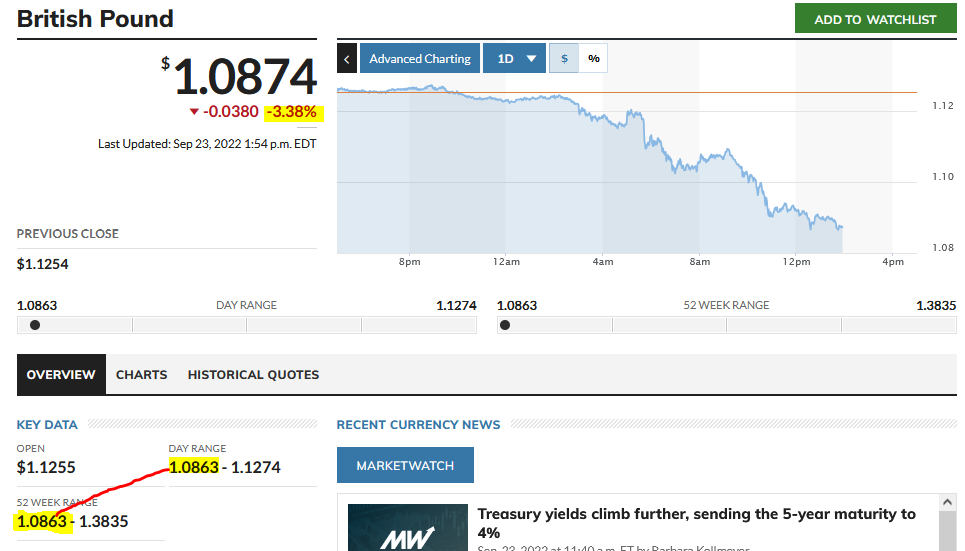Open Treasury yields climb further article
The image size is (965, 551).
(x=696, y=523)
